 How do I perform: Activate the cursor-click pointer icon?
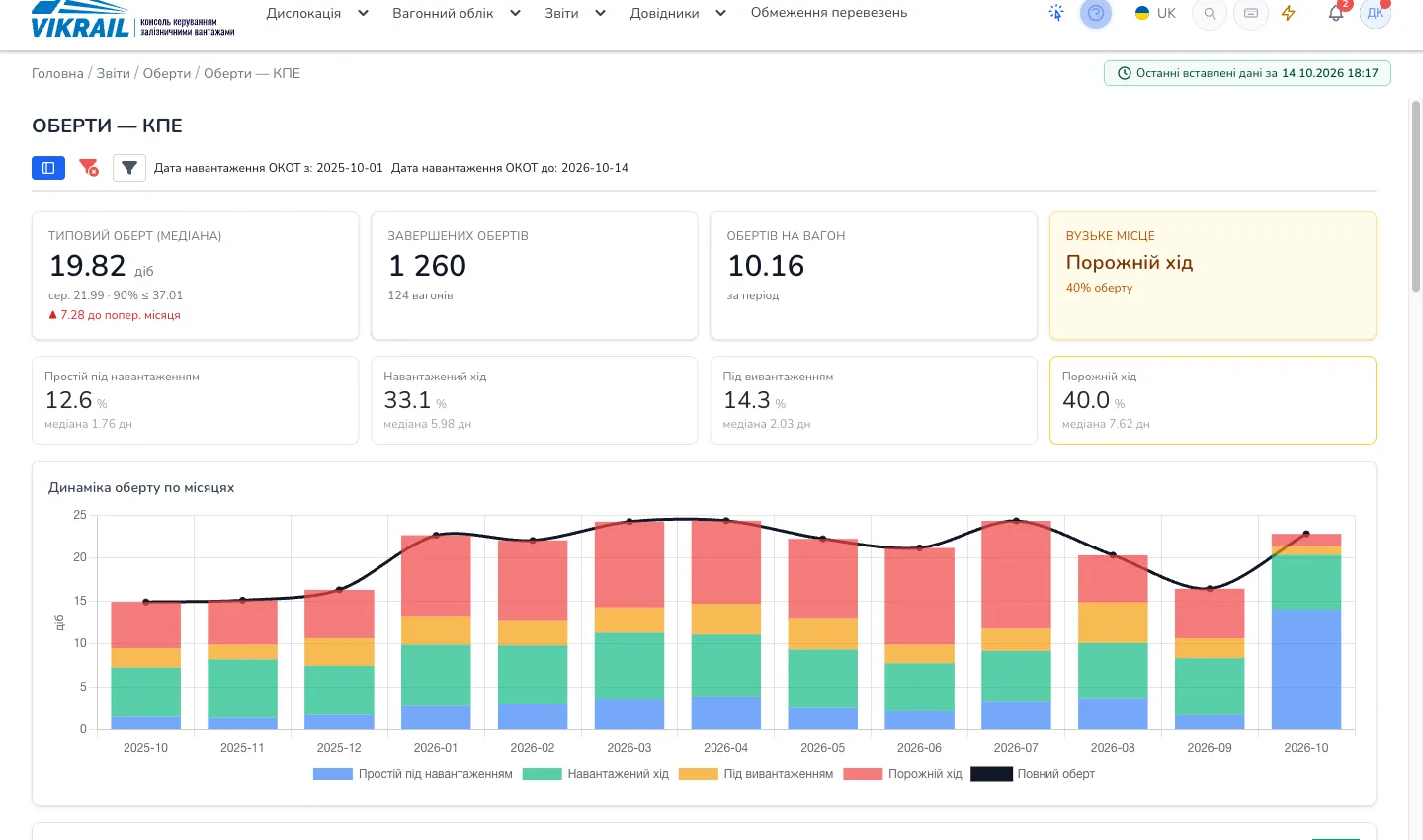1056,13
